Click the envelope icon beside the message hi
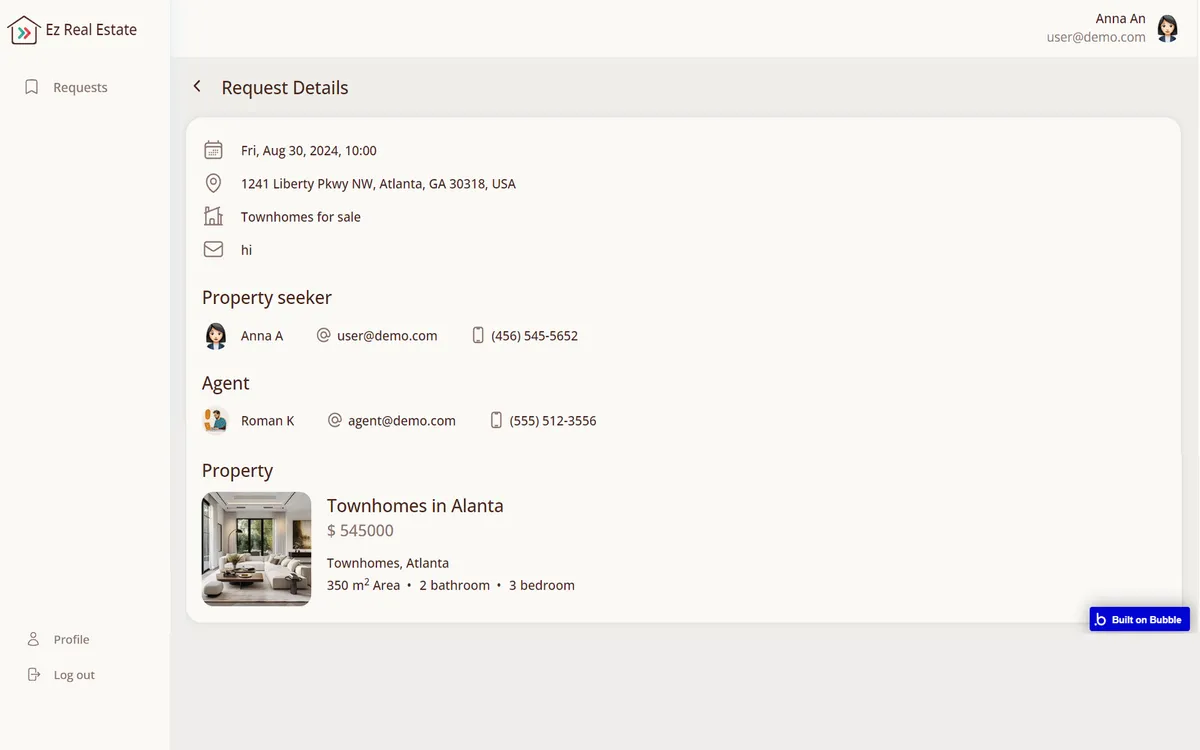This screenshot has width=1200, height=750. pos(213,249)
